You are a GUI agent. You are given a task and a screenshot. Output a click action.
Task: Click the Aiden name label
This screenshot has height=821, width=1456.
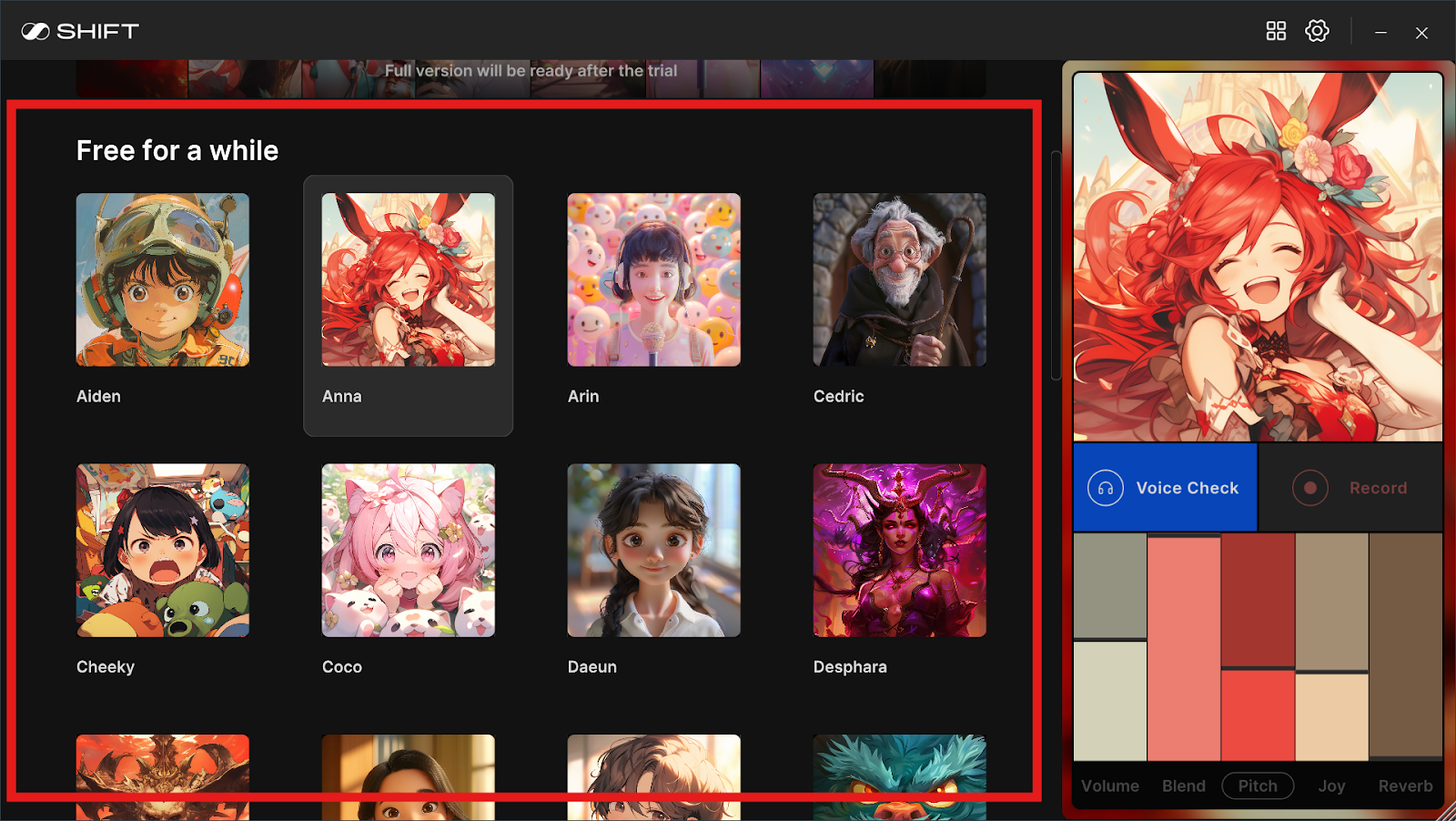point(98,396)
